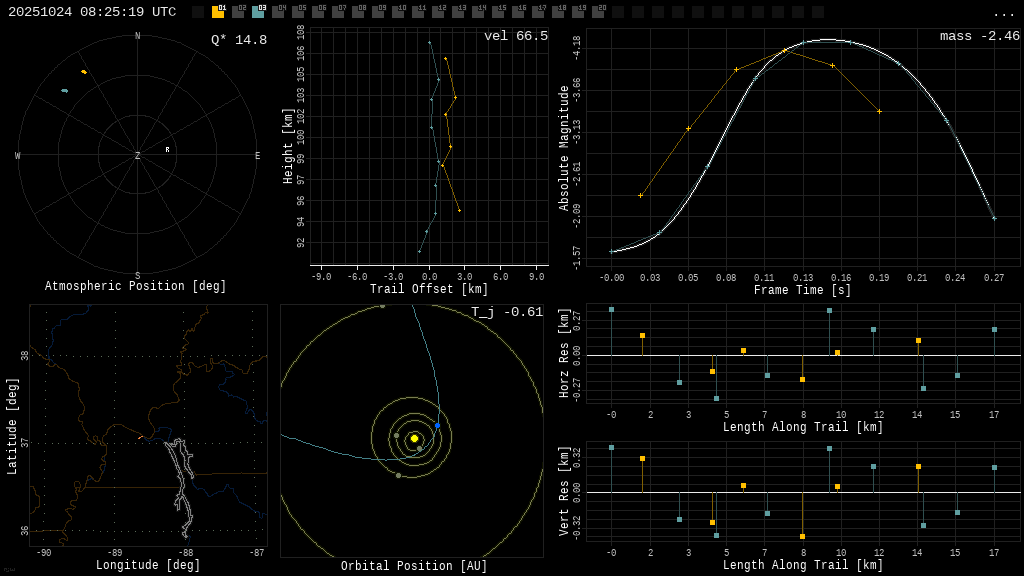Enable station box 02 in top bar

coord(238,12)
